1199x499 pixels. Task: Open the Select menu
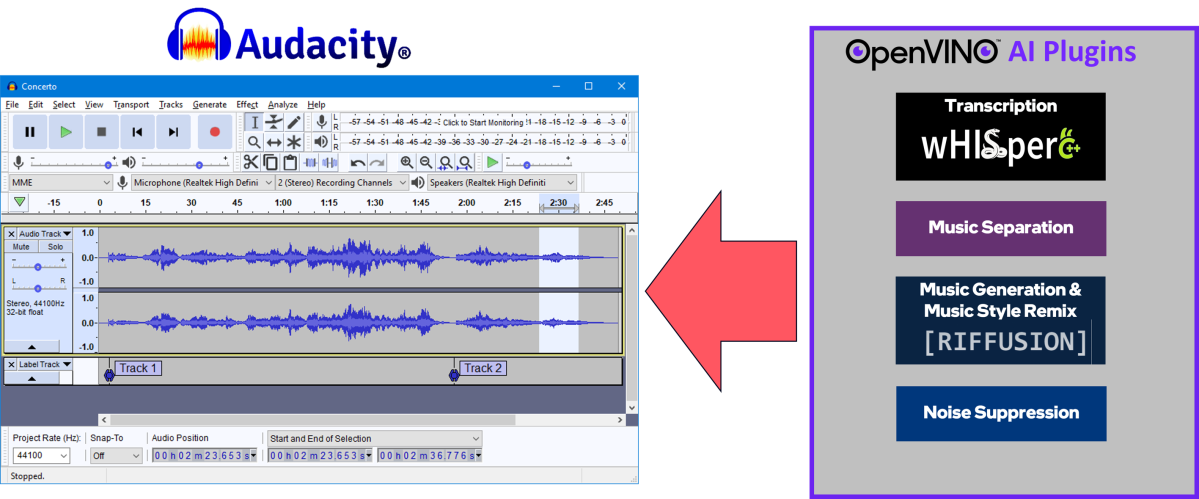(x=63, y=105)
